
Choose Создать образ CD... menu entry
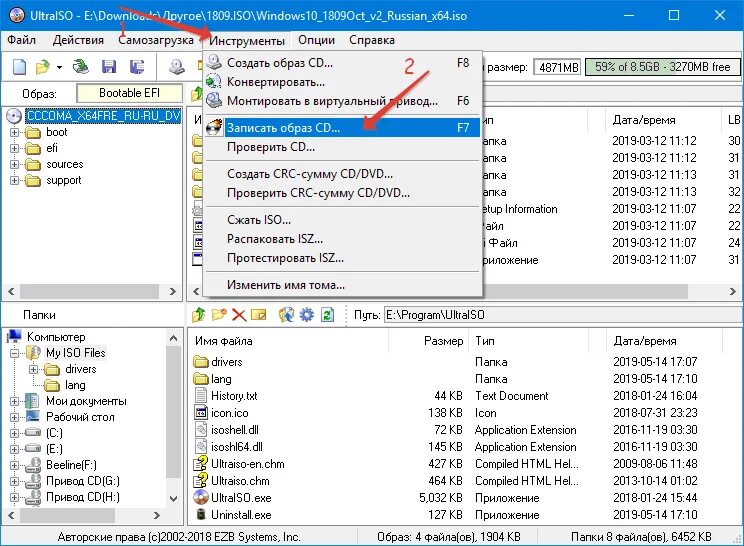click(343, 63)
